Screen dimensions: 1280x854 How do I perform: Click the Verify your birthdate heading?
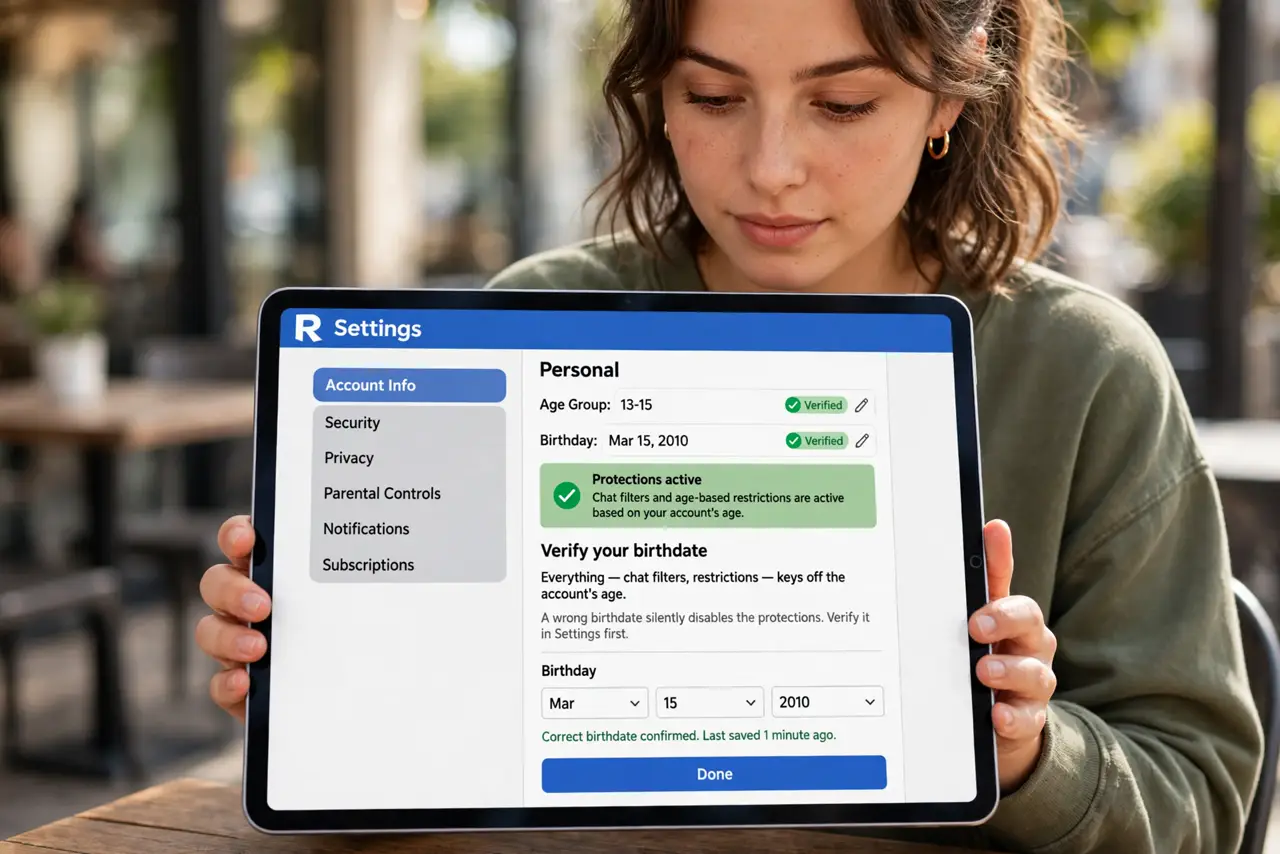[624, 550]
